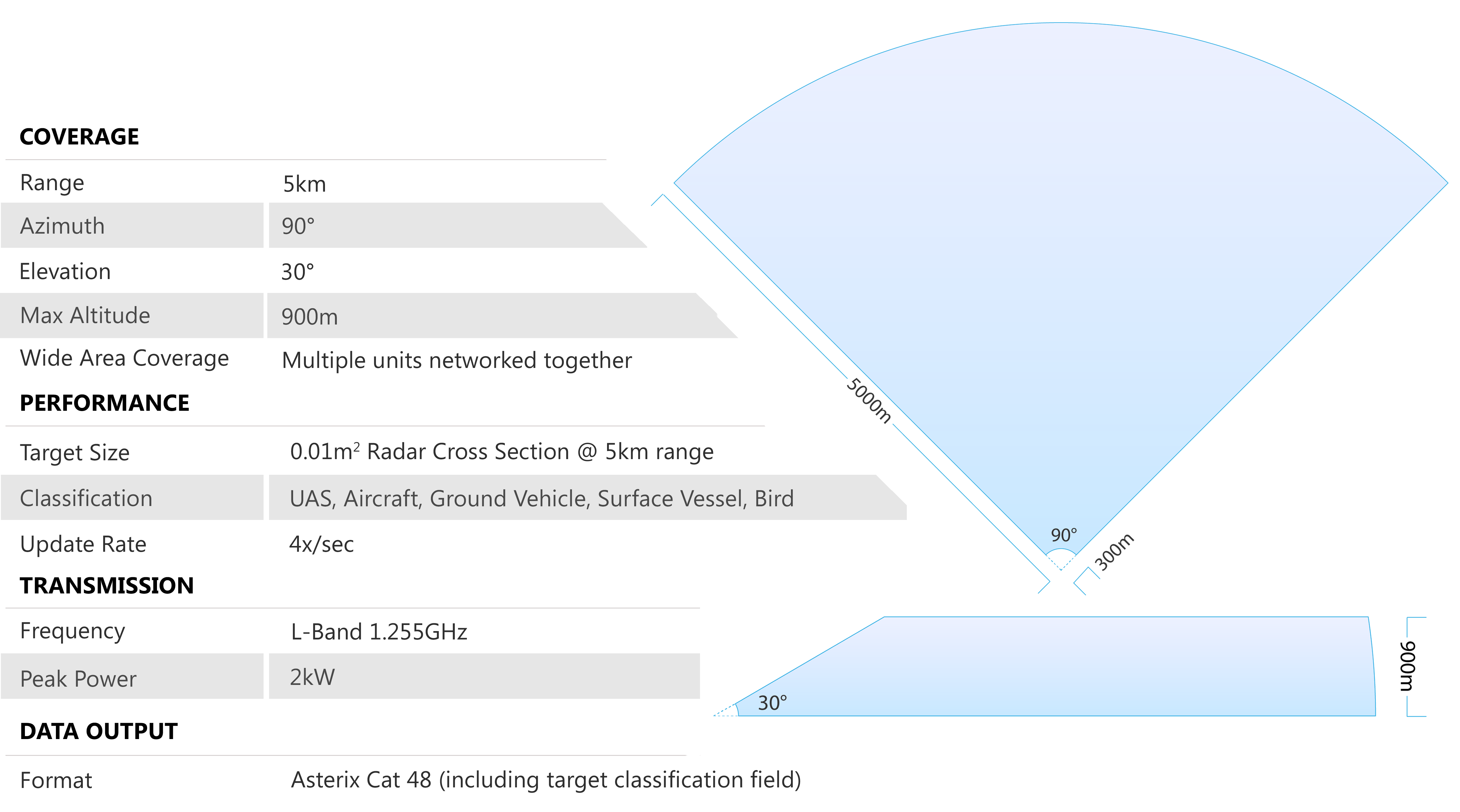Select the Max Altitude row label
This screenshot has width=1460, height=812.
tap(85, 316)
